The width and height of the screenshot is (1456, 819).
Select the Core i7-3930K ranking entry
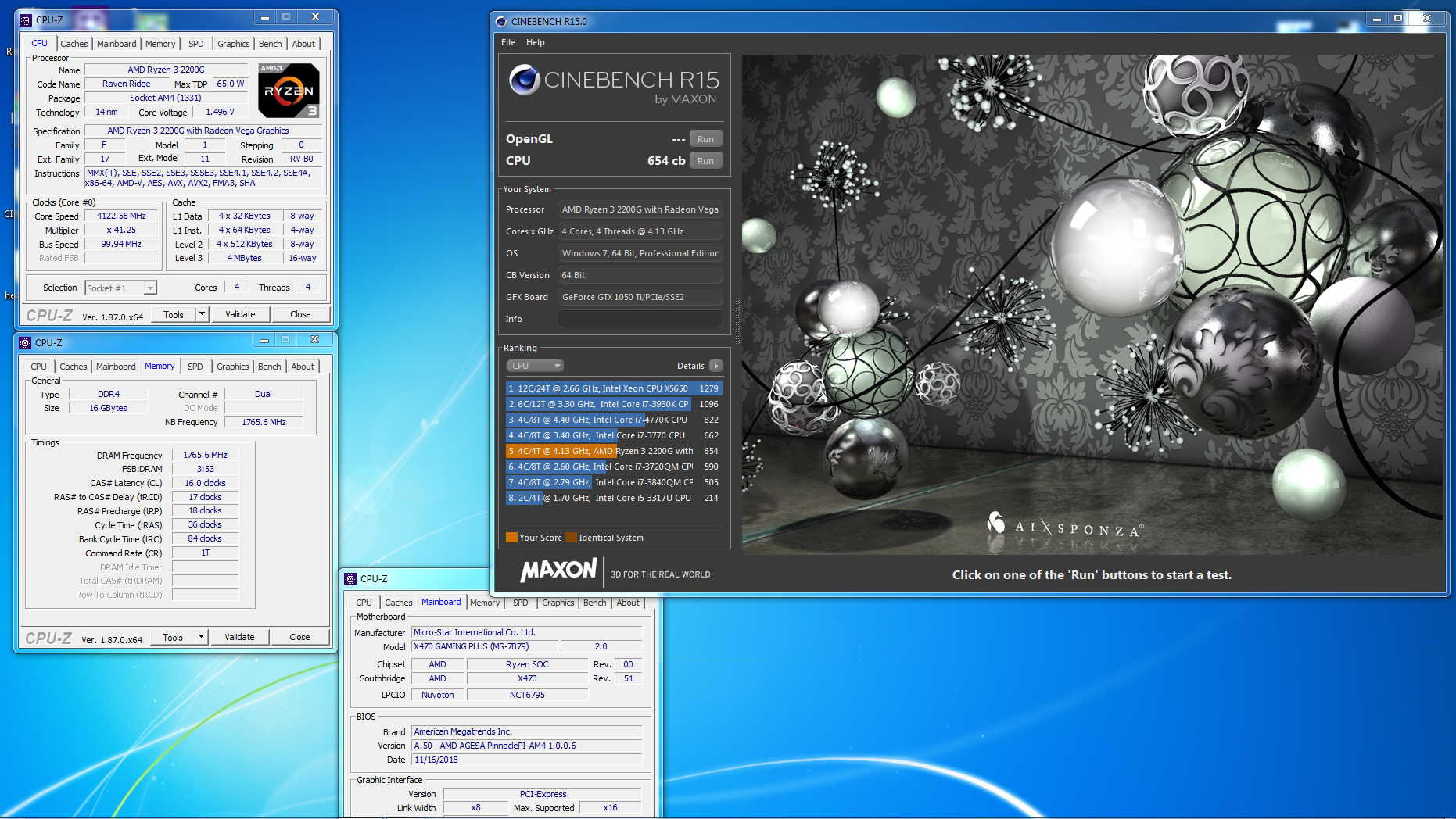click(x=614, y=404)
